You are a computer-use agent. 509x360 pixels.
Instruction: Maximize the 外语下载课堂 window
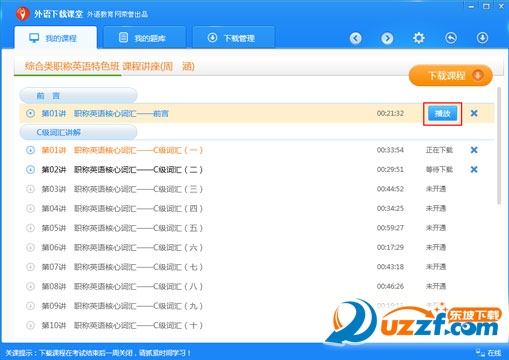[x=486, y=6]
